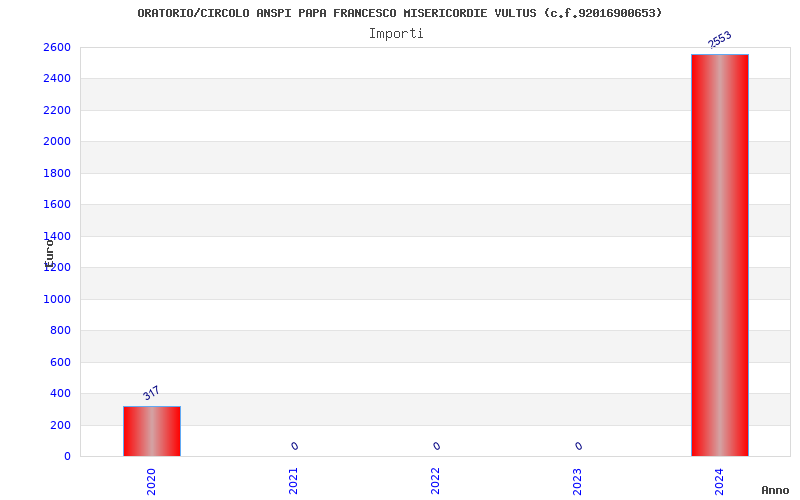Click the 200 y-axis tick label
The width and height of the screenshot is (800, 500).
pyautogui.click(x=60, y=426)
